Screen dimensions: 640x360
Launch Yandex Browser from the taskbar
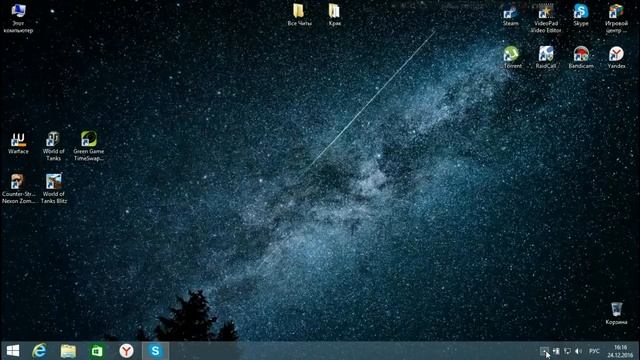tap(126, 351)
